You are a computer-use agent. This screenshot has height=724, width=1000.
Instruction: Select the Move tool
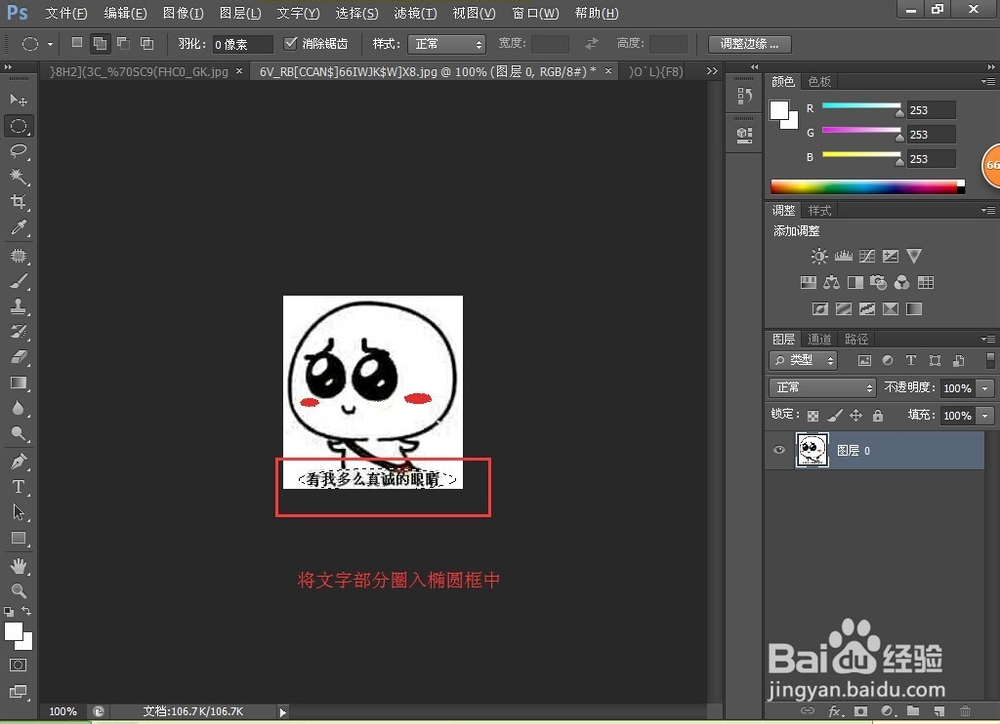click(18, 100)
